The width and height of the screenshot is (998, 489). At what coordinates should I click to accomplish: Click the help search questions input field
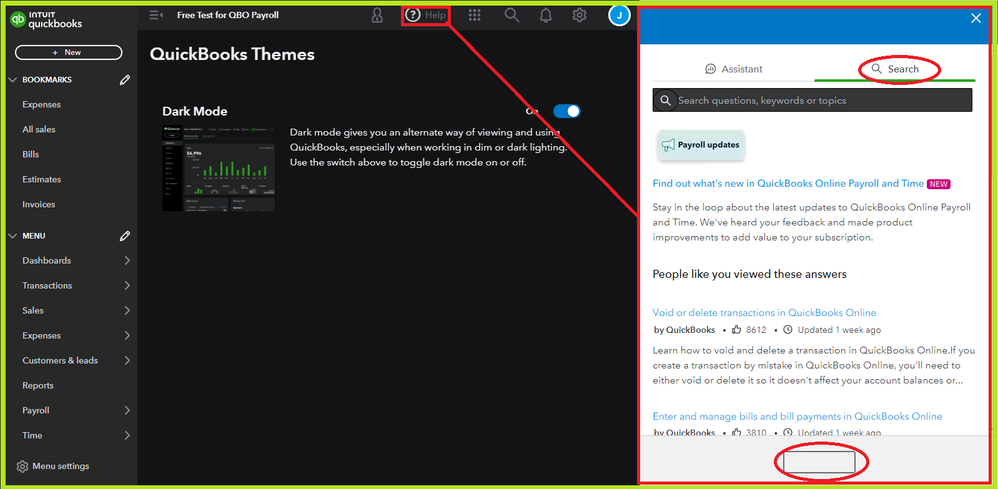coord(813,101)
